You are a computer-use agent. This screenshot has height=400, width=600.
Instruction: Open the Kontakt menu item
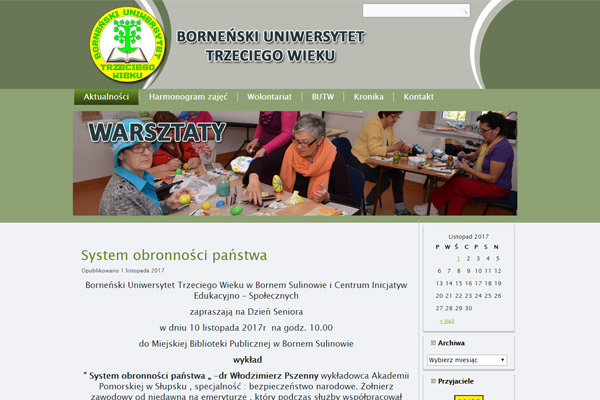click(x=418, y=97)
